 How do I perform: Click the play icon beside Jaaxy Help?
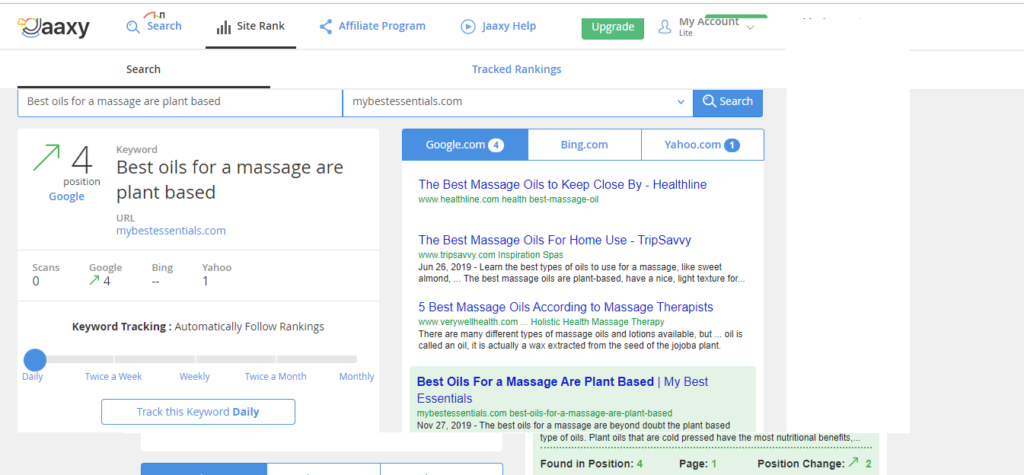468,27
